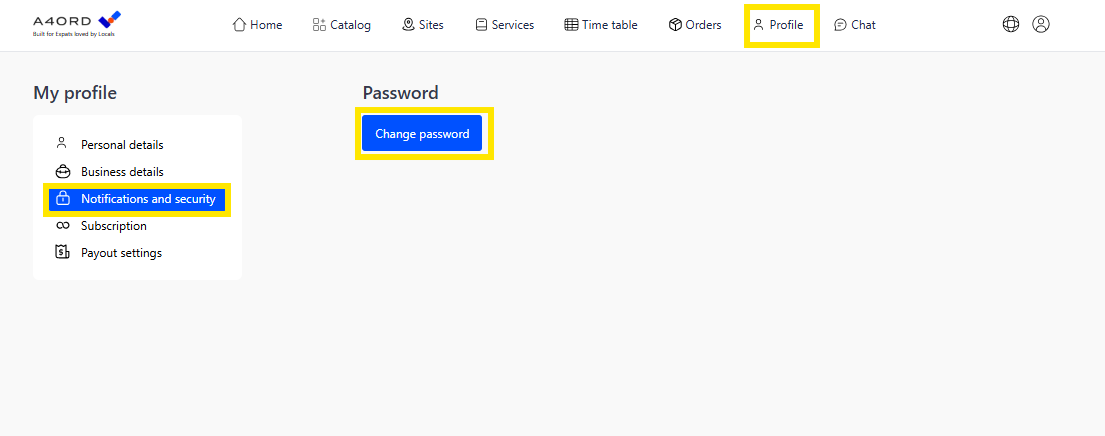Click the Time table calendar icon
The height and width of the screenshot is (436, 1105).
(x=572, y=25)
